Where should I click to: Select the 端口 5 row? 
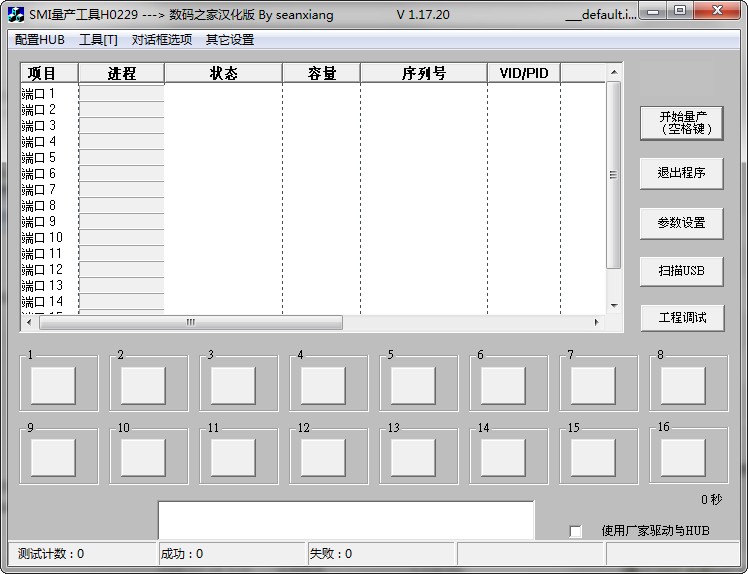click(x=313, y=157)
